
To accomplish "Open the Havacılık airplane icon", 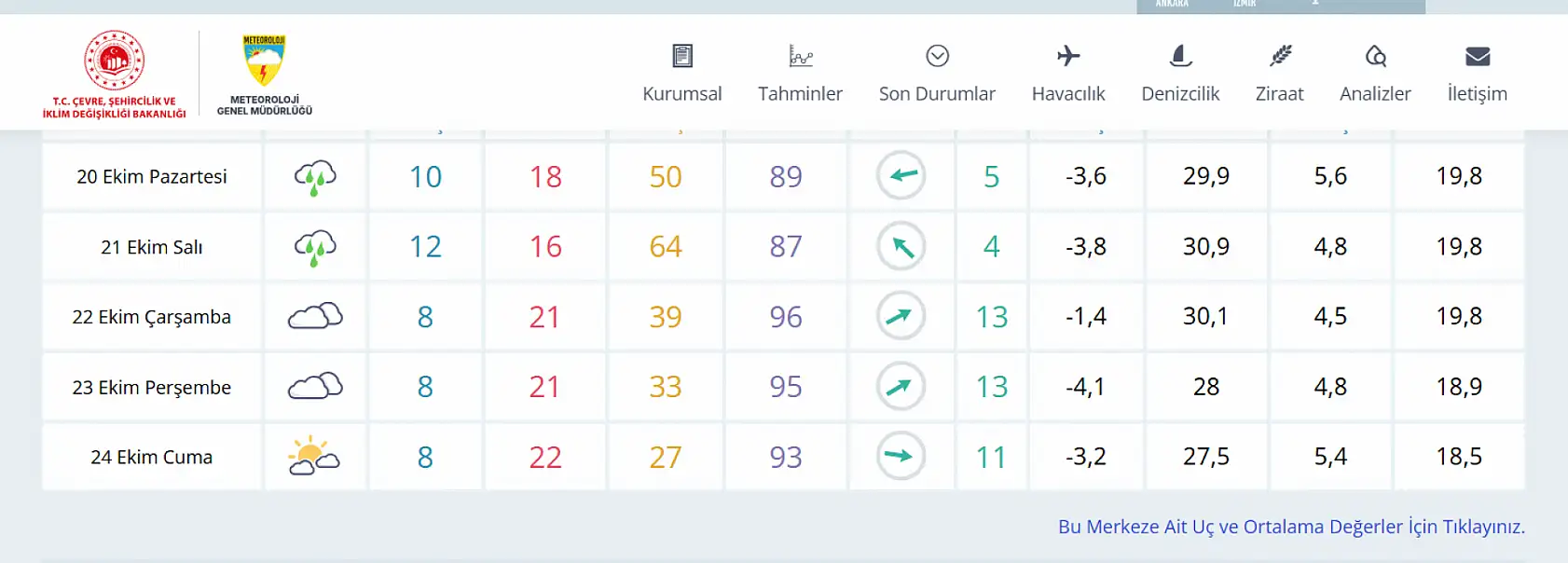I will pos(1067,56).
